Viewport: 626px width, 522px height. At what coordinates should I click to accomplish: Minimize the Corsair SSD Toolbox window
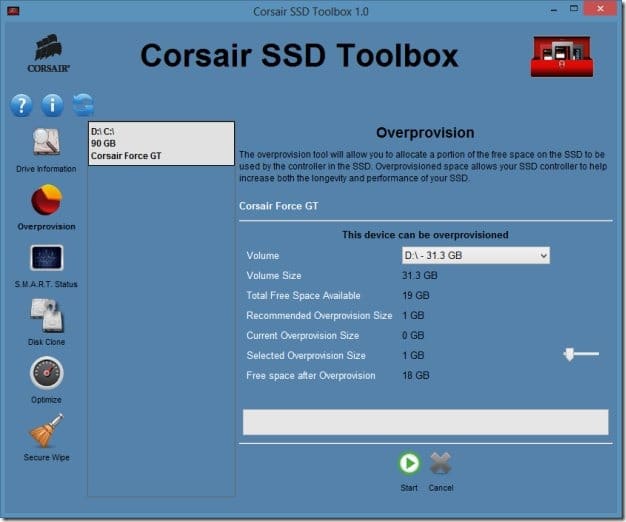(x=554, y=10)
